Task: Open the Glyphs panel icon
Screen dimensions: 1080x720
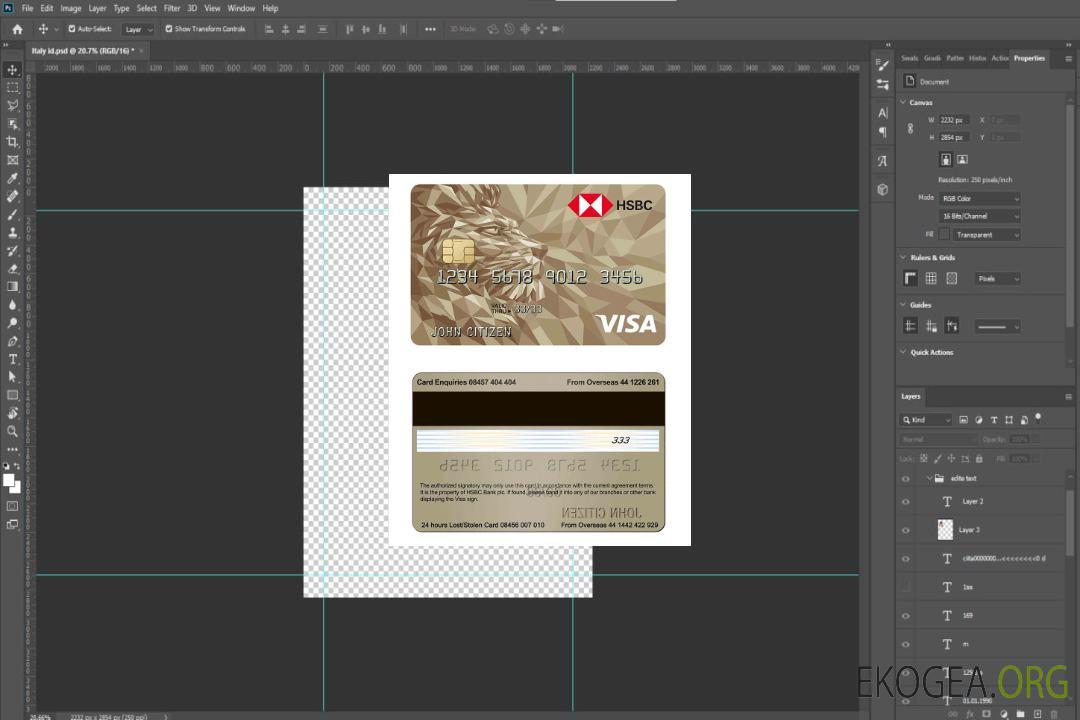Action: click(x=883, y=161)
